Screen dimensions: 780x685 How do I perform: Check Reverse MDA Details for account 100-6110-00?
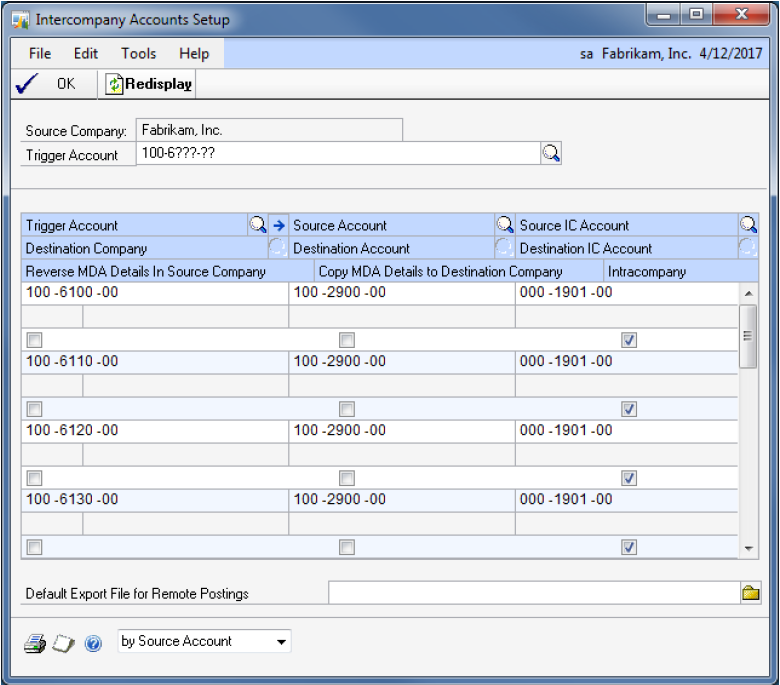pos(35,409)
